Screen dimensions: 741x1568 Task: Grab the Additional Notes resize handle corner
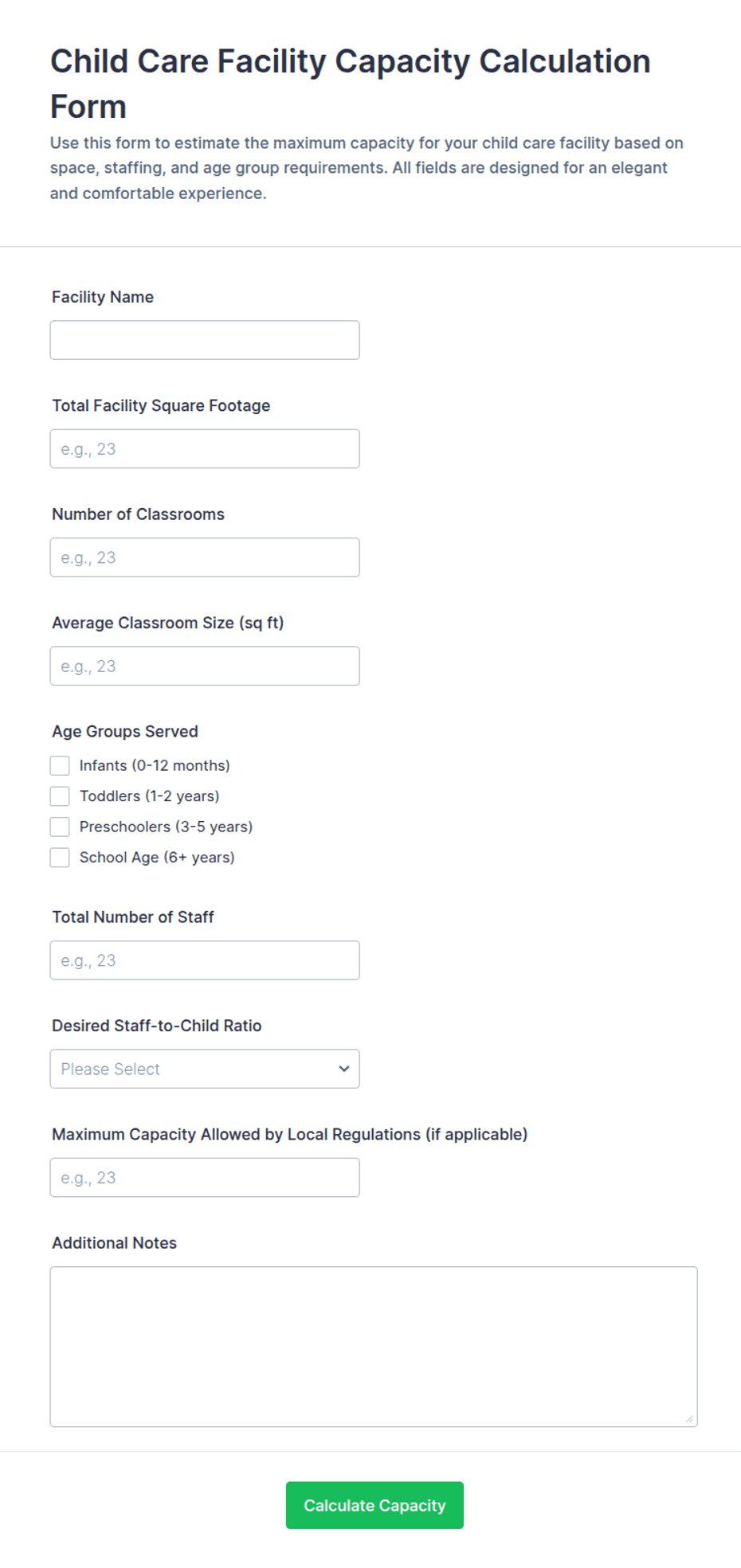(x=689, y=1418)
